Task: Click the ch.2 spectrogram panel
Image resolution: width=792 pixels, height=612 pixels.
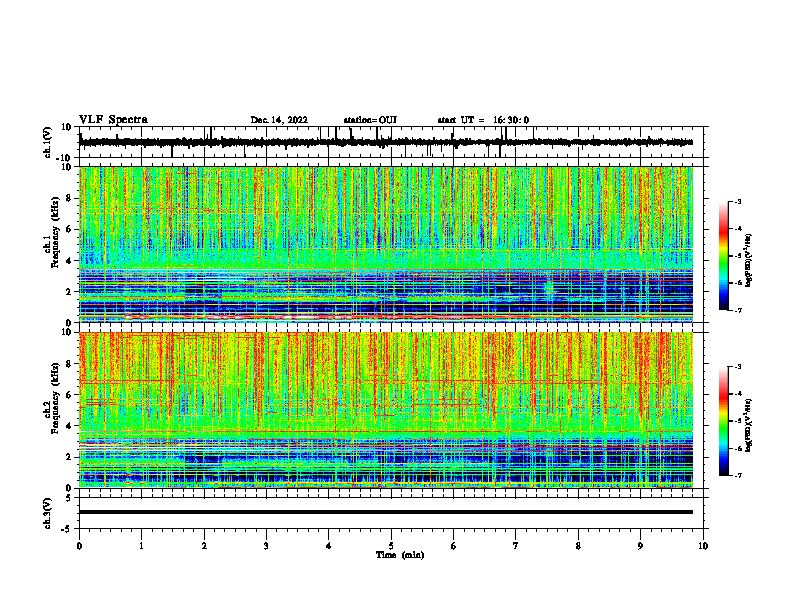Action: coord(386,410)
